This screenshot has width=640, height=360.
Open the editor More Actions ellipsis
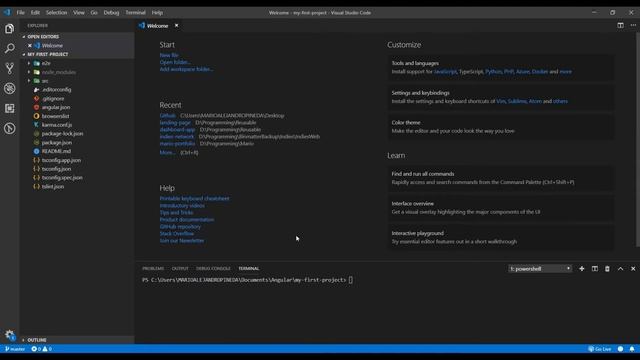tap(633, 25)
